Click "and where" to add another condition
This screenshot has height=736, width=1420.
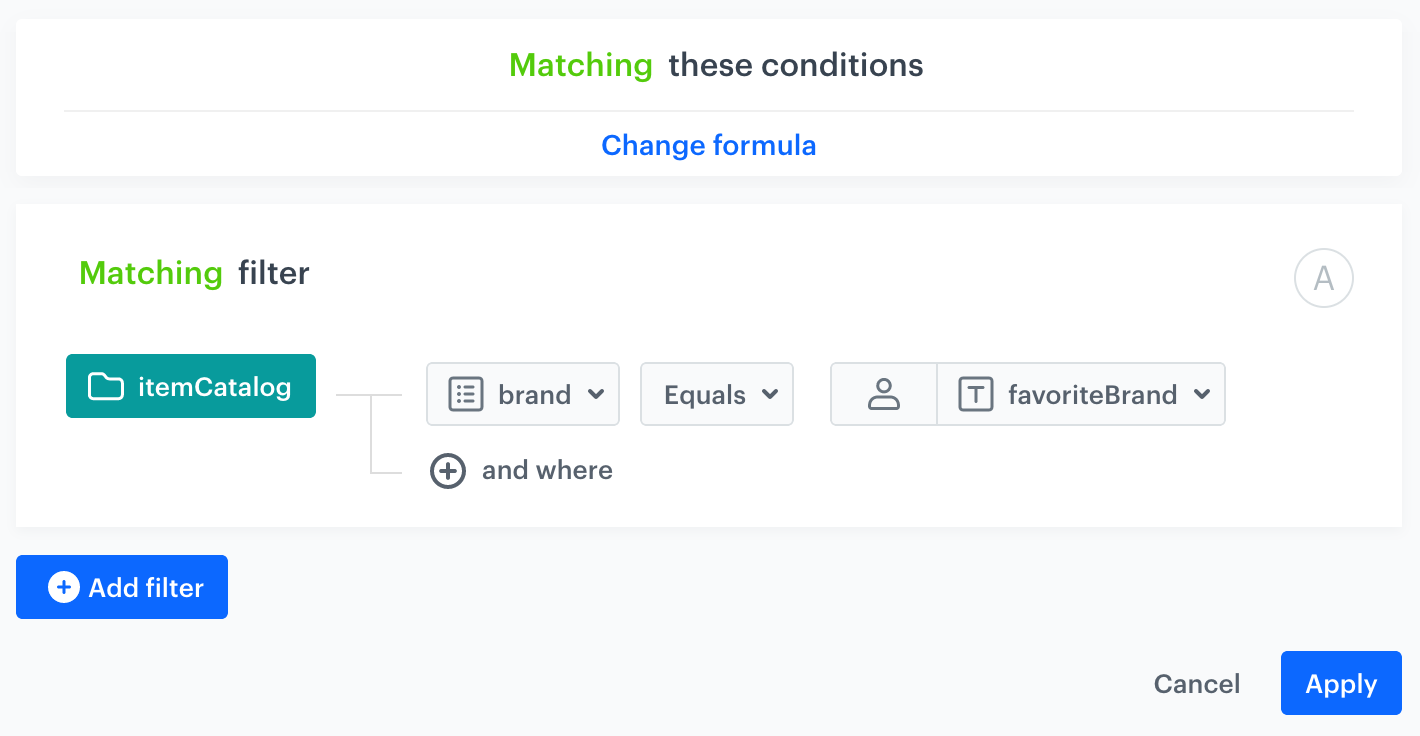(547, 470)
